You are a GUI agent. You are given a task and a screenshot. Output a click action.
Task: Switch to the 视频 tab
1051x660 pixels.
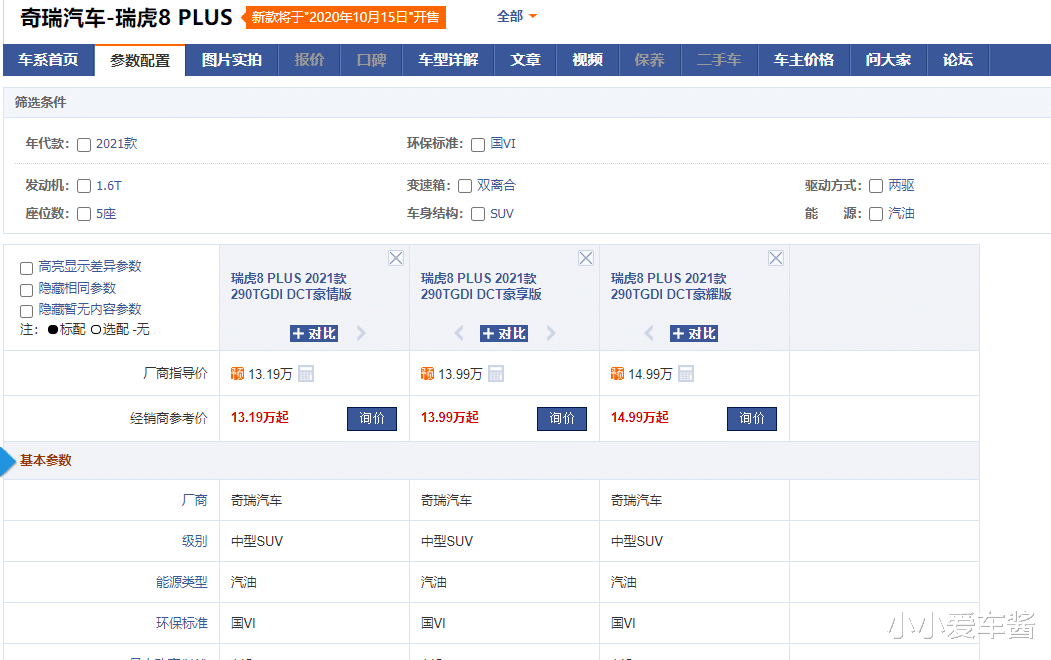588,60
